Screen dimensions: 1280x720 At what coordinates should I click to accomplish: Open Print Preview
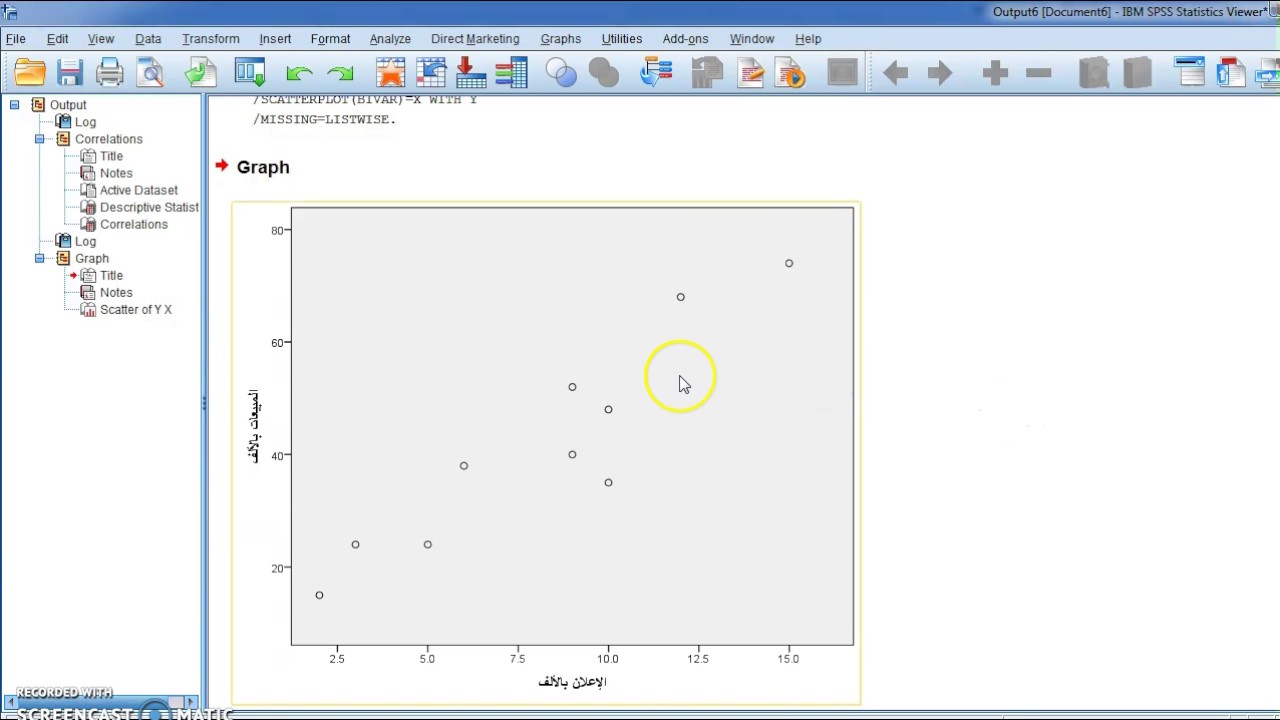(x=151, y=73)
